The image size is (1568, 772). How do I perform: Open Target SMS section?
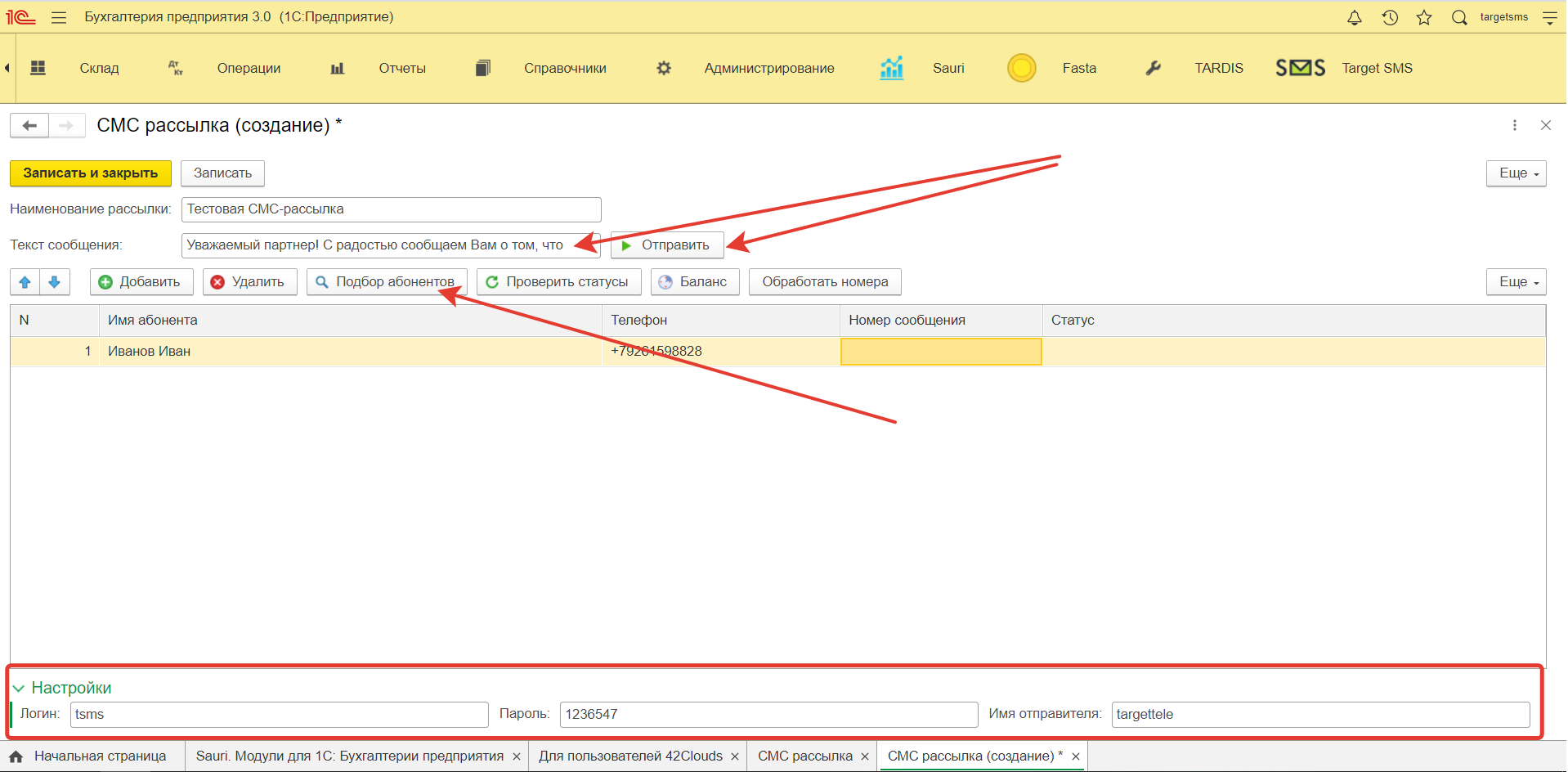(x=1377, y=68)
